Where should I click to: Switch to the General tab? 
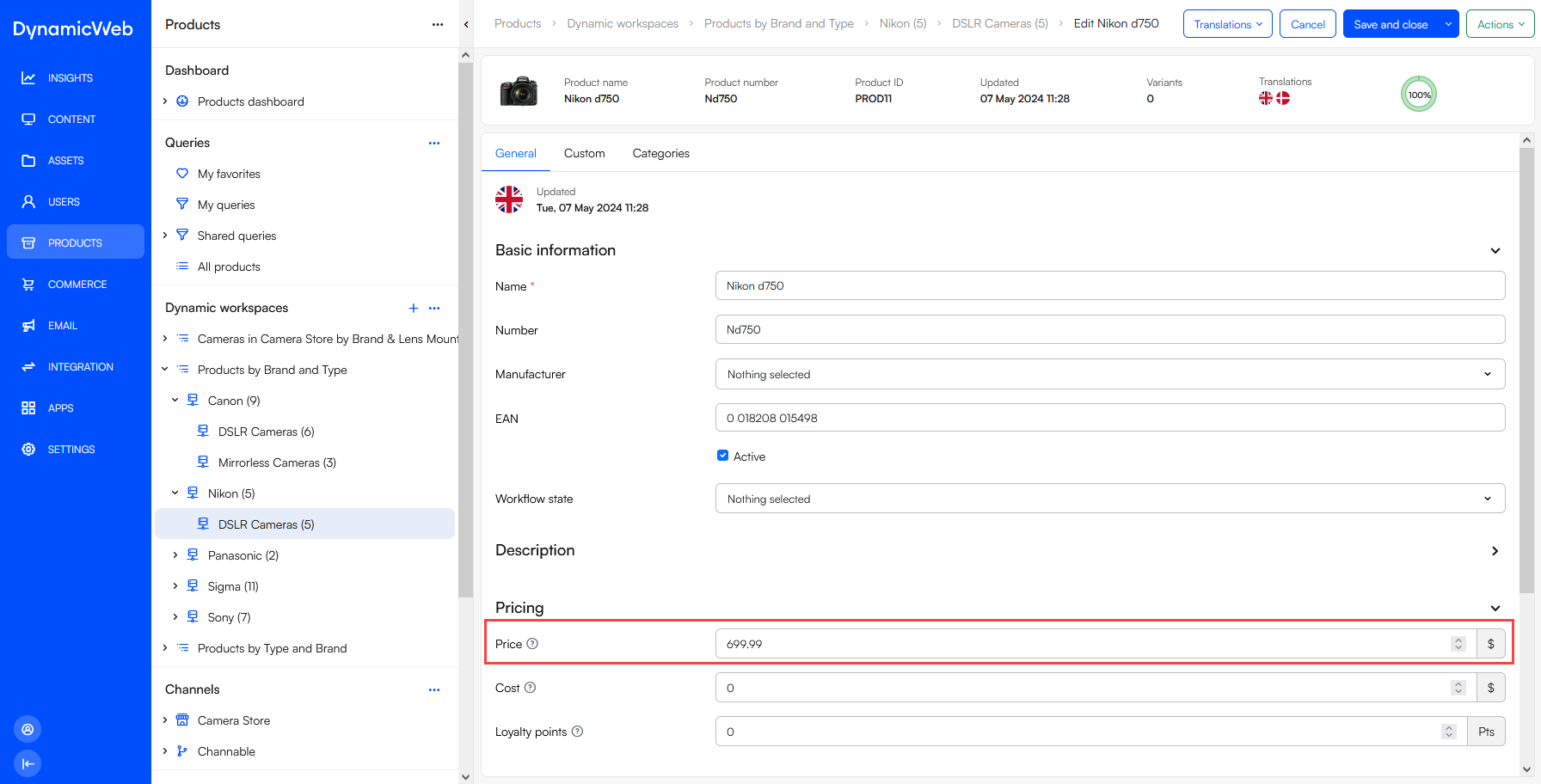point(516,153)
